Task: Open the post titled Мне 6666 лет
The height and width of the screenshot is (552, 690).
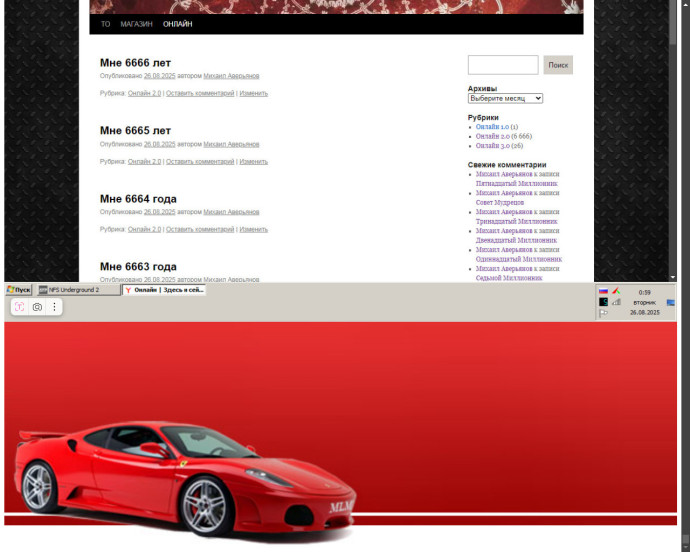Action: (x=135, y=63)
